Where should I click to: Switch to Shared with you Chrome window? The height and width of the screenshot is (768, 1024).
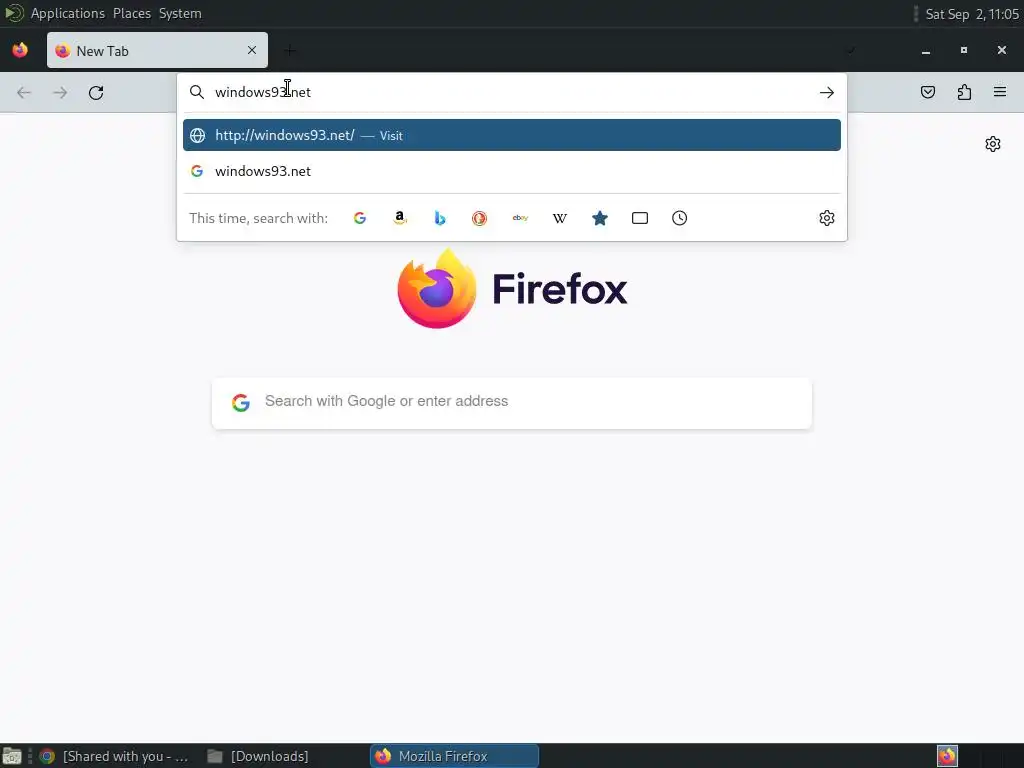[114, 756]
